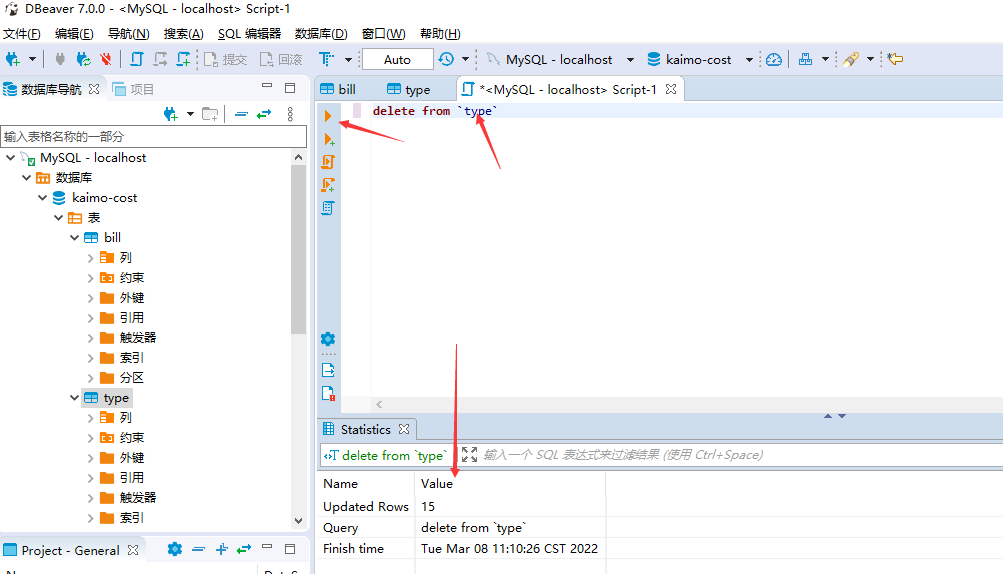Execute script in separate tabs icon

[x=328, y=185]
